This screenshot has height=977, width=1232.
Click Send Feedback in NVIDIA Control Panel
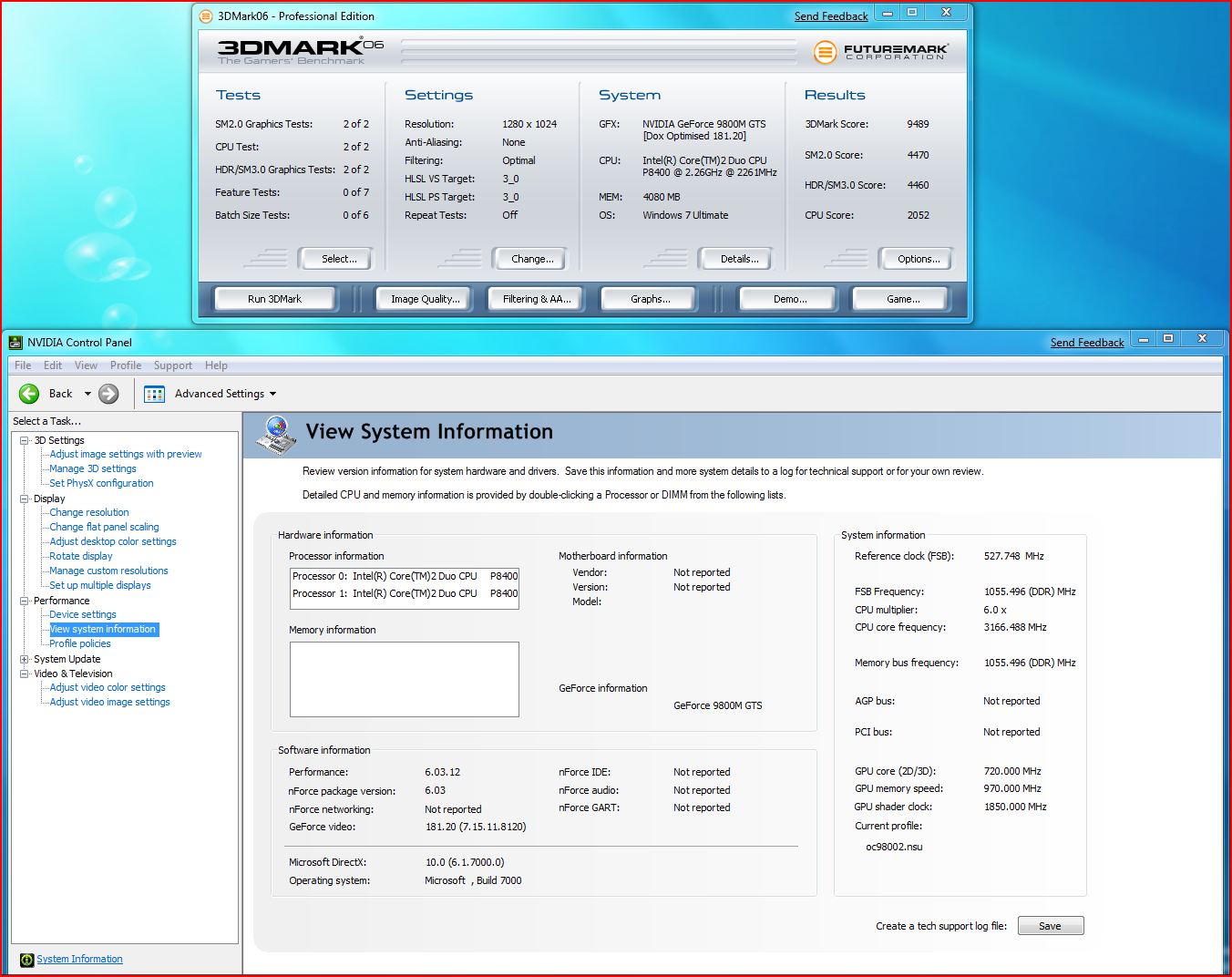tap(1087, 343)
